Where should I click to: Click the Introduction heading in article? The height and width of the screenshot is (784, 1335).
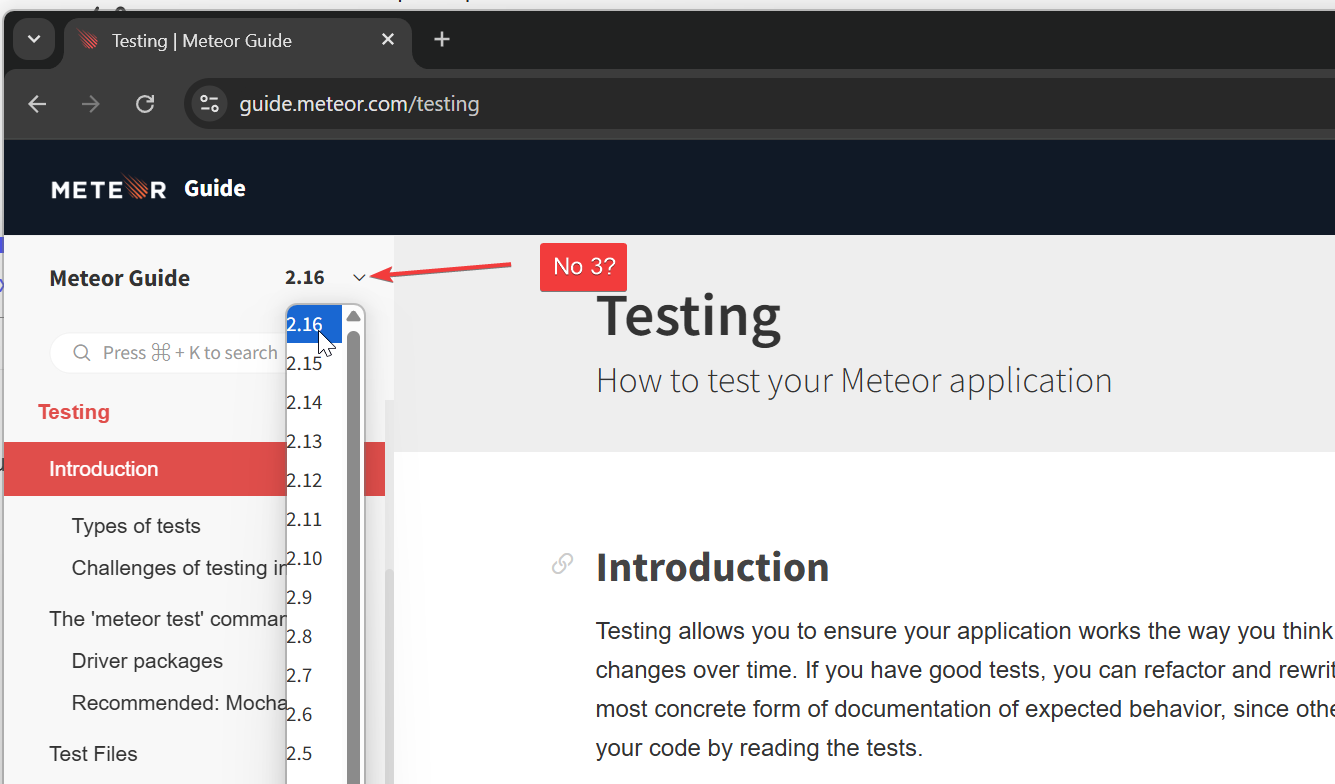[x=712, y=567]
